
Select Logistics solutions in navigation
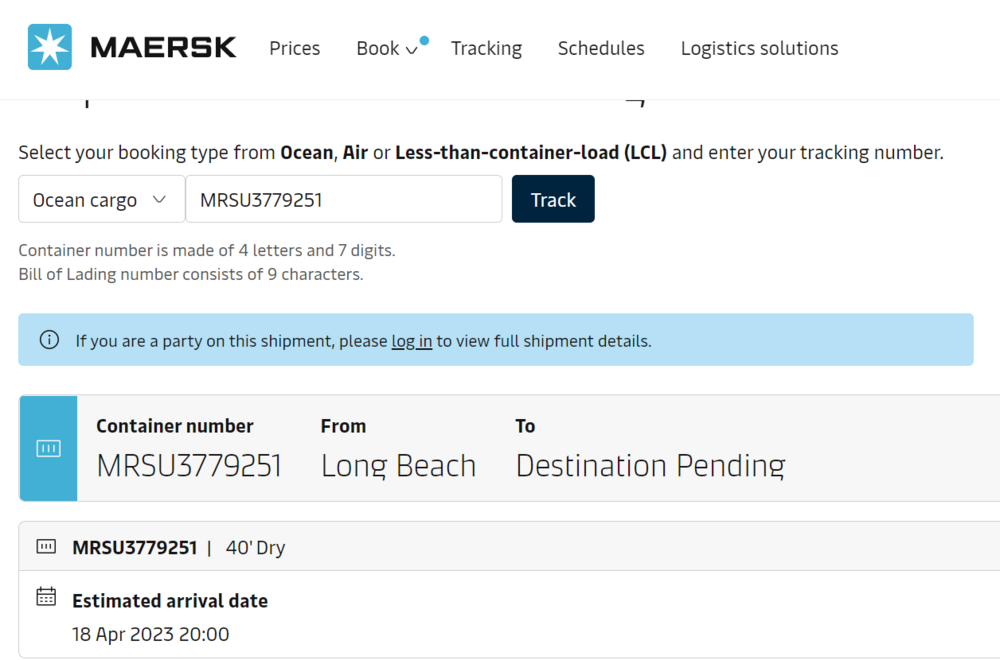tap(759, 48)
